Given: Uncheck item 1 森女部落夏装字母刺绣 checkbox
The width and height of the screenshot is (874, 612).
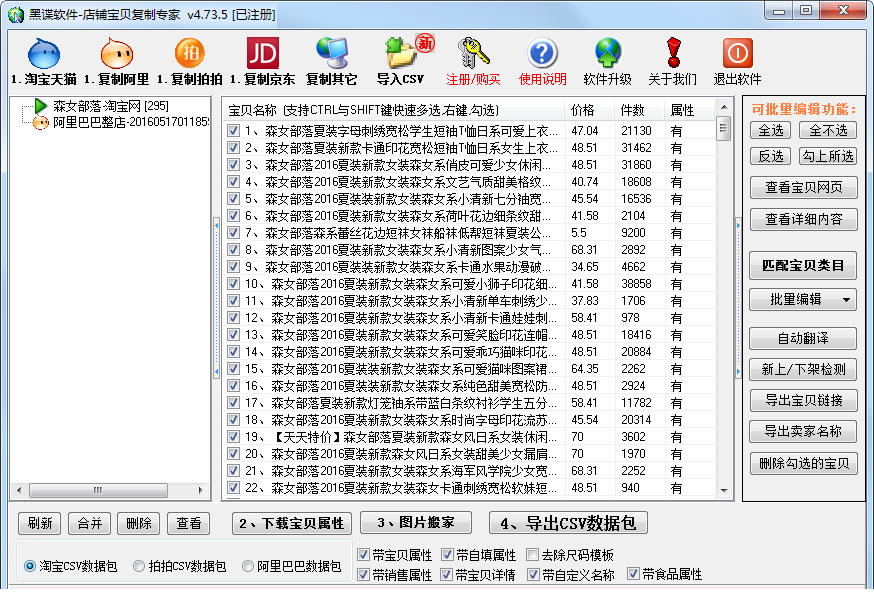Looking at the screenshot, I should pos(234,130).
